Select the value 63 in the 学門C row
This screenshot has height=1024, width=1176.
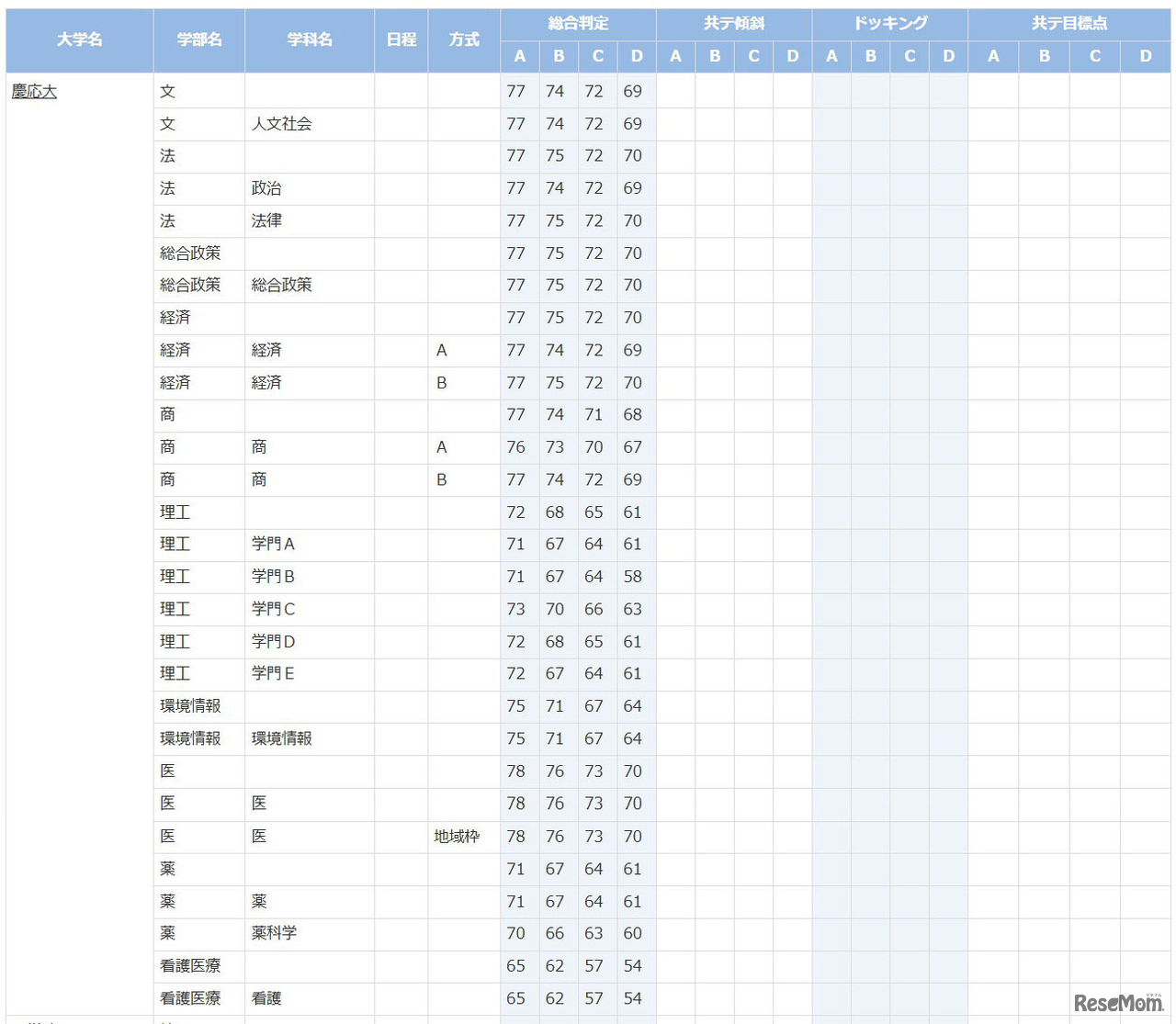633,609
